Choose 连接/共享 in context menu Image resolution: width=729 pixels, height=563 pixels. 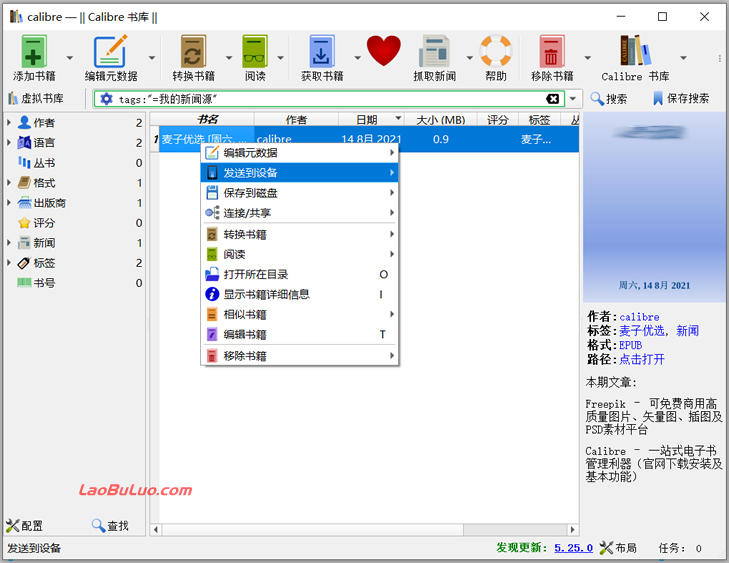tap(299, 212)
